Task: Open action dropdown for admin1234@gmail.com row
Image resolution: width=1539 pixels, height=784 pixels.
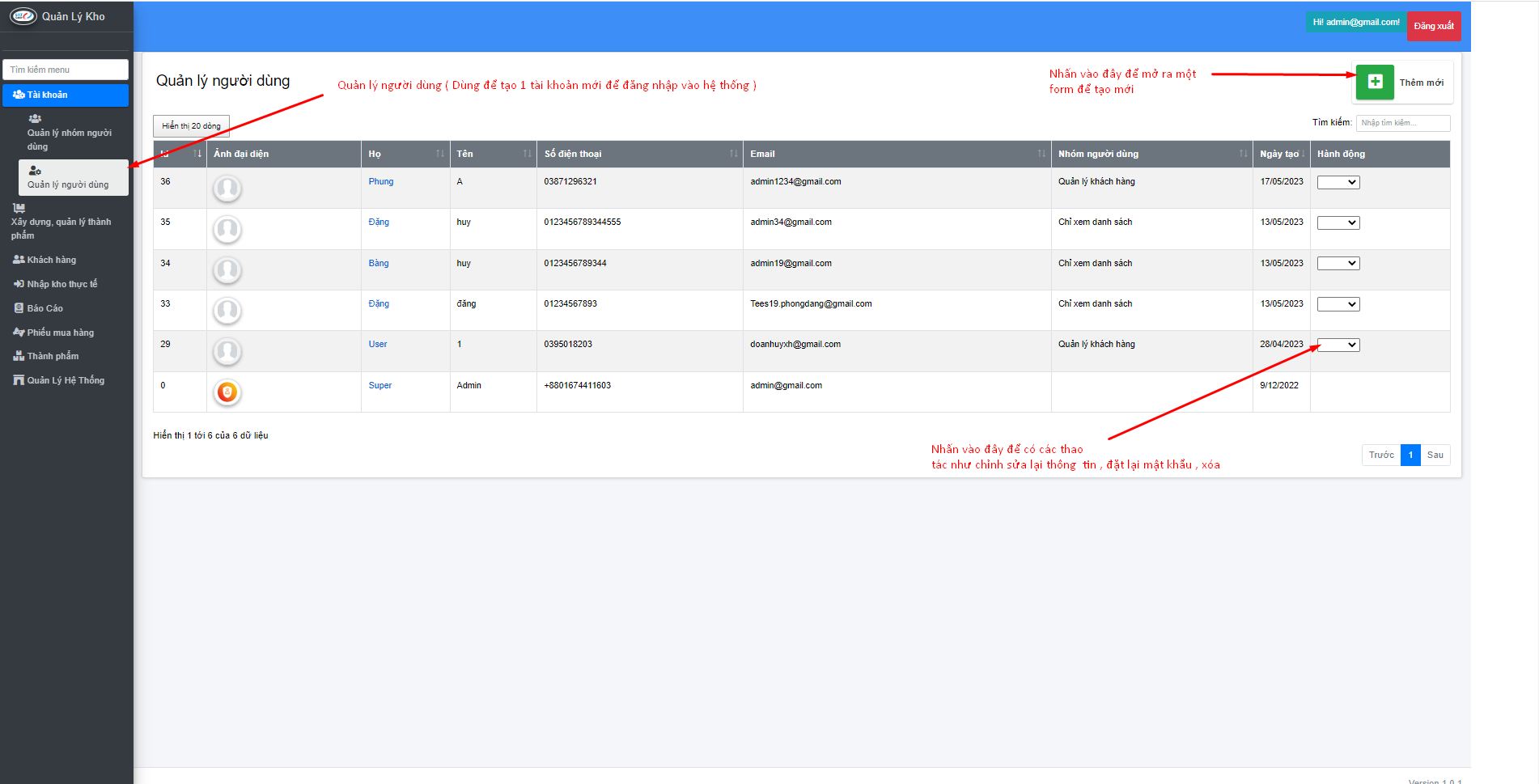Action: (x=1338, y=182)
